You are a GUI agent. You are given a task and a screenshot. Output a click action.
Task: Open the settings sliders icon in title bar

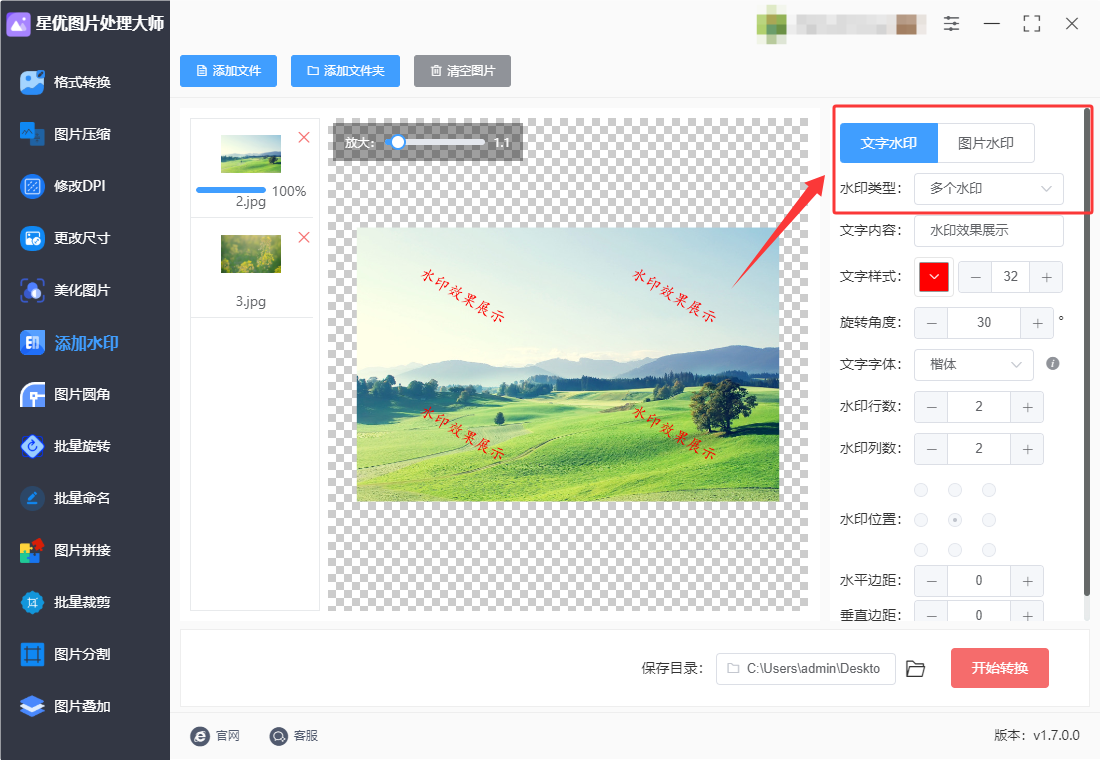951,24
